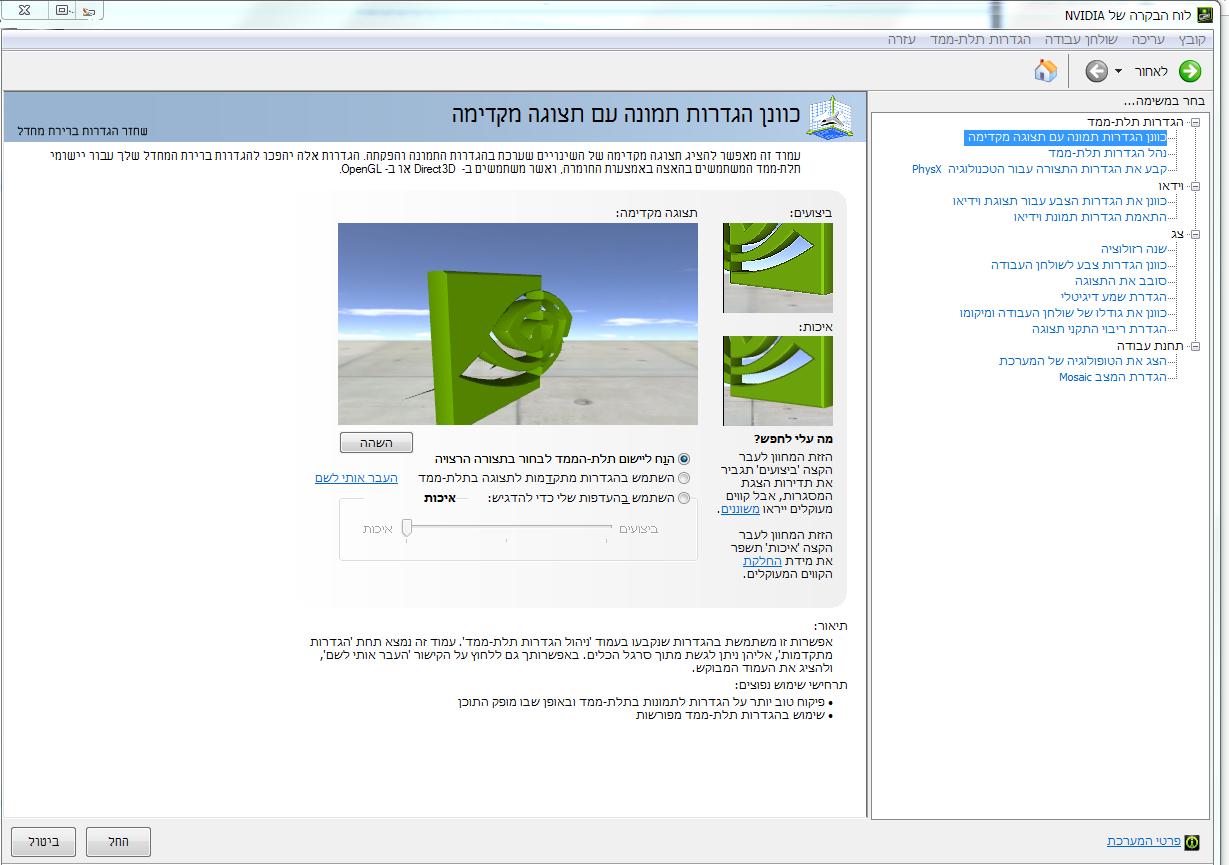This screenshot has height=865, width=1229.
Task: Click the ביצועים performance sample thumbnail
Action: click(x=778, y=268)
